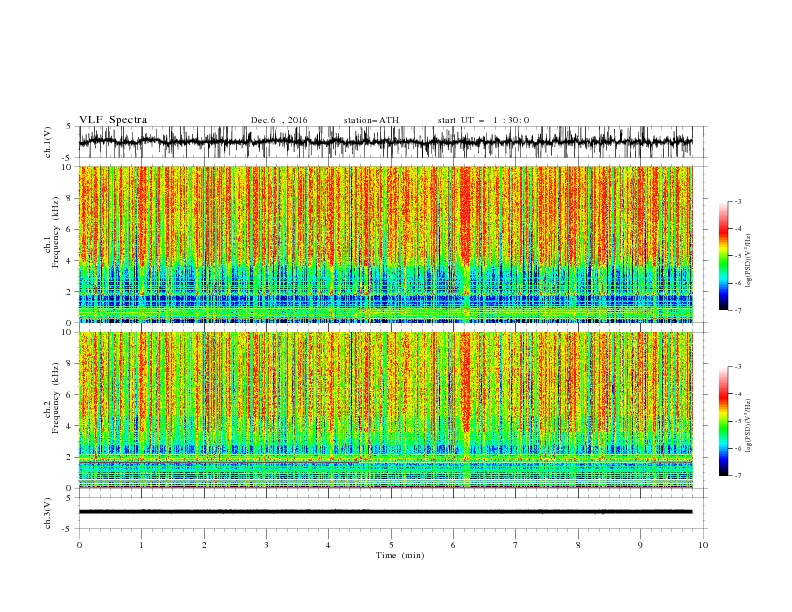Select the ch.2 colorbar log(PSD) label
Screen dimensions: 792x612
pyautogui.click(x=749, y=426)
